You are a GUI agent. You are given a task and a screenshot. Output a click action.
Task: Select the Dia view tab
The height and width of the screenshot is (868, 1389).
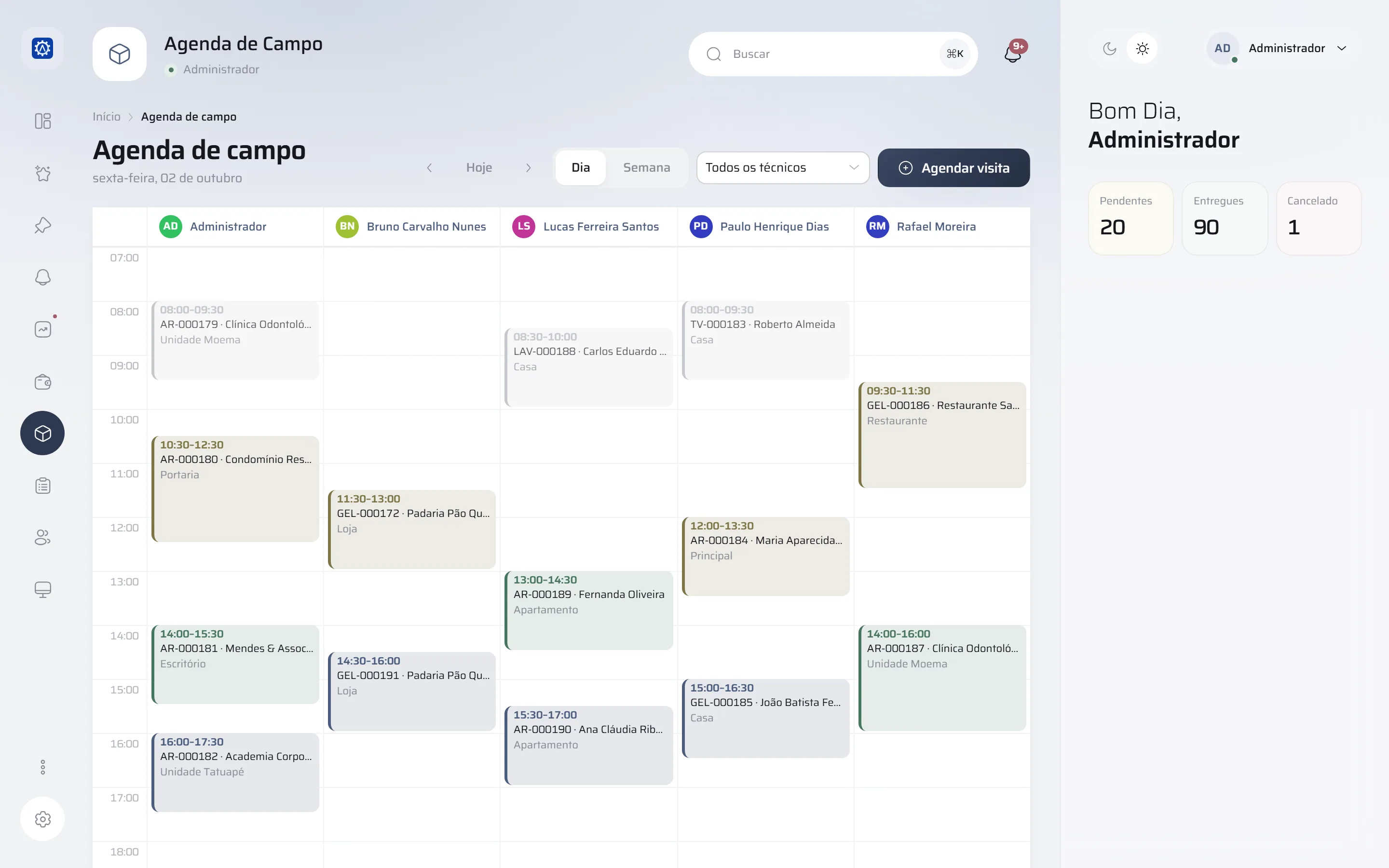click(580, 168)
